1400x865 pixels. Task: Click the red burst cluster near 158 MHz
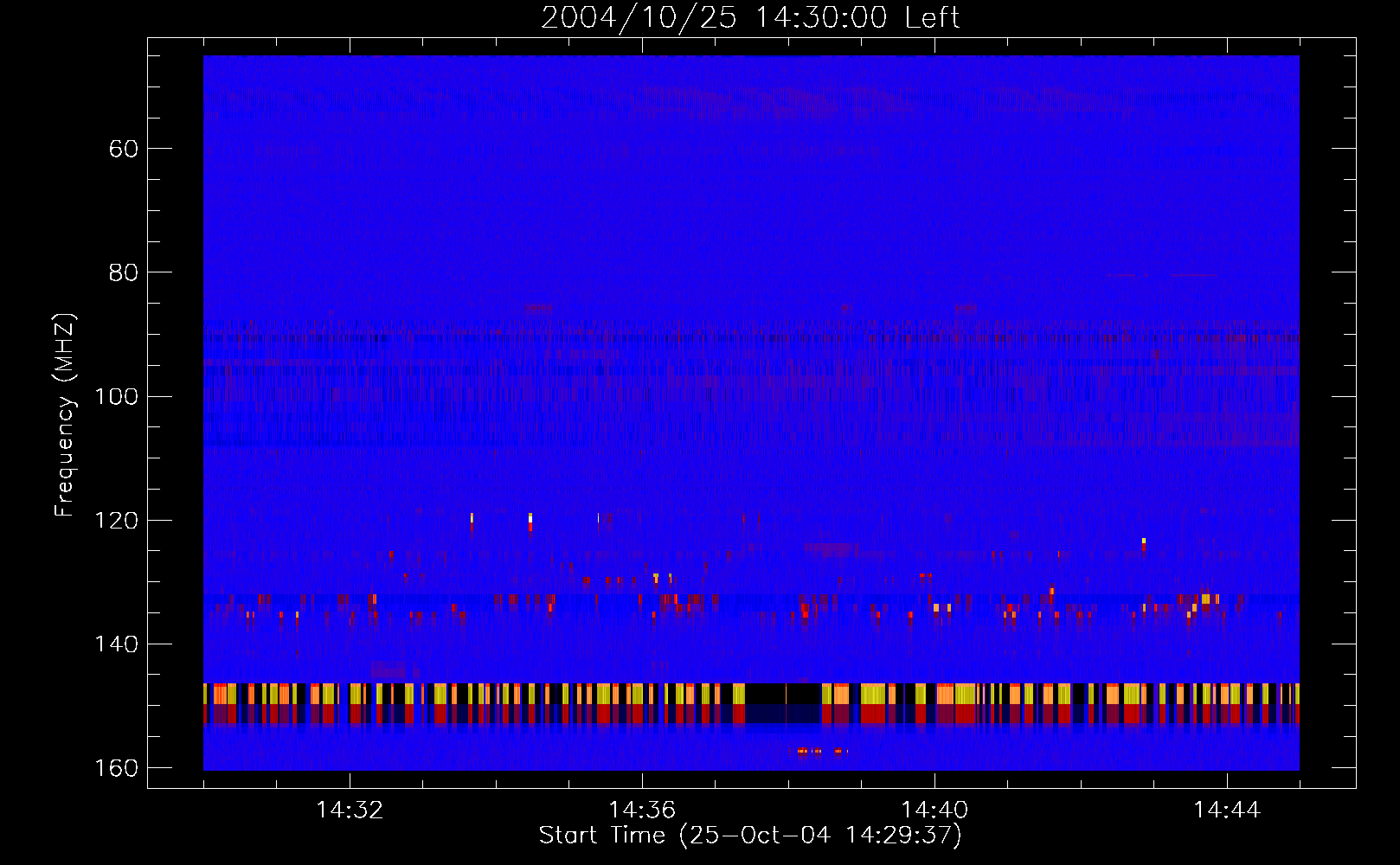817,751
